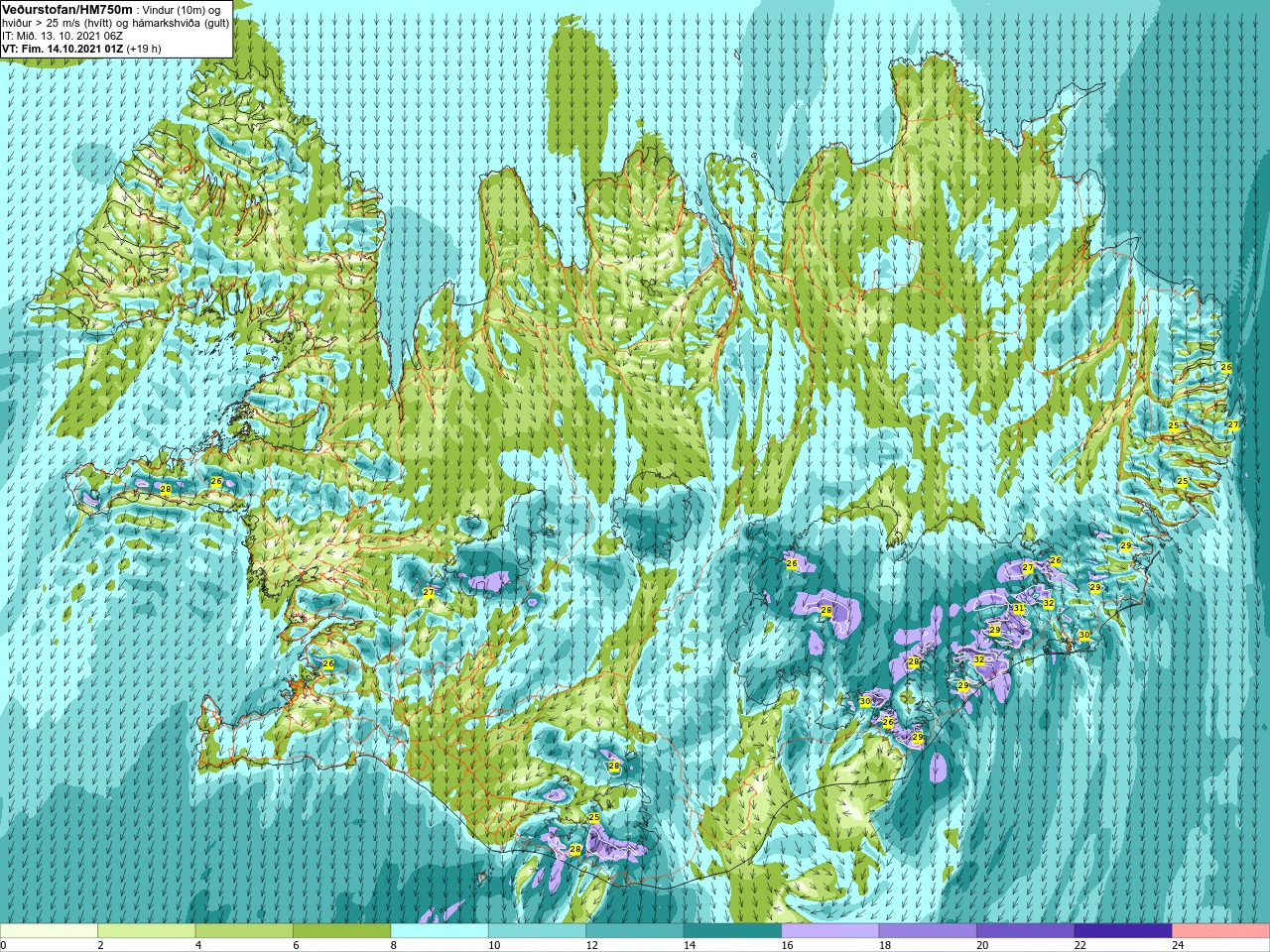
Task: Click the yellow gust label '31'
Action: [1018, 608]
